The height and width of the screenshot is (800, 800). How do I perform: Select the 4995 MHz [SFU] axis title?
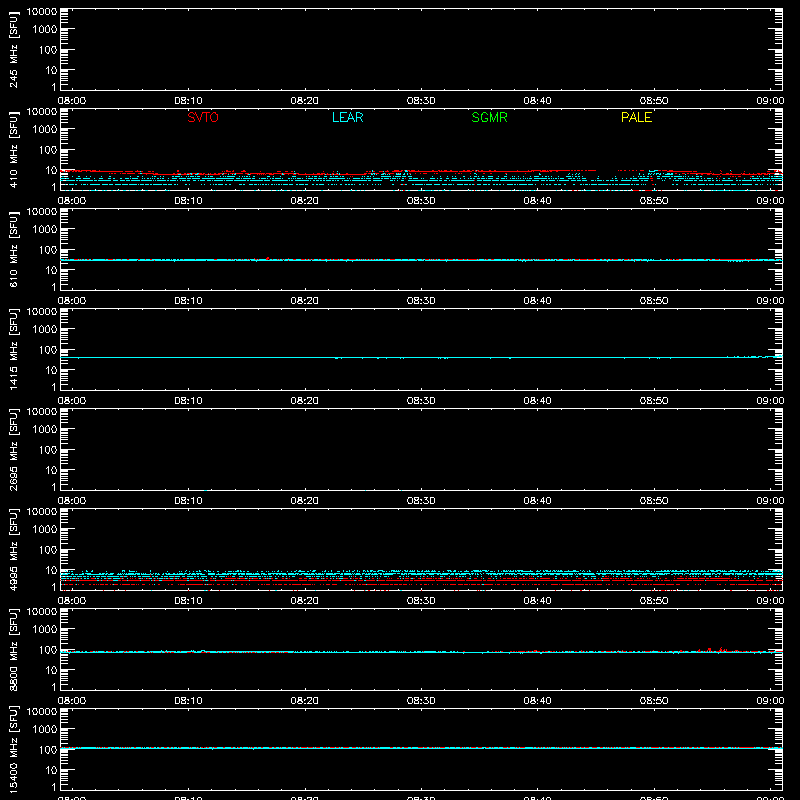click(13, 549)
